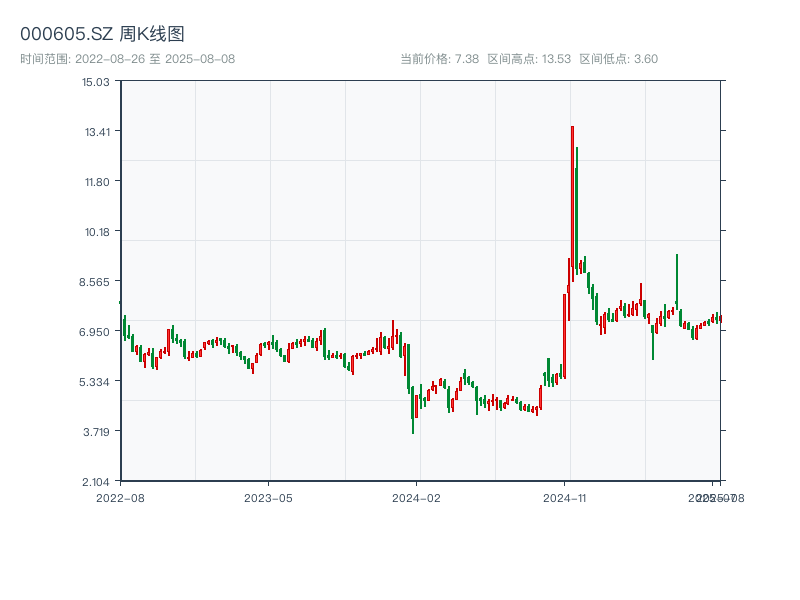Click the 10.18 y-axis label

96,231
